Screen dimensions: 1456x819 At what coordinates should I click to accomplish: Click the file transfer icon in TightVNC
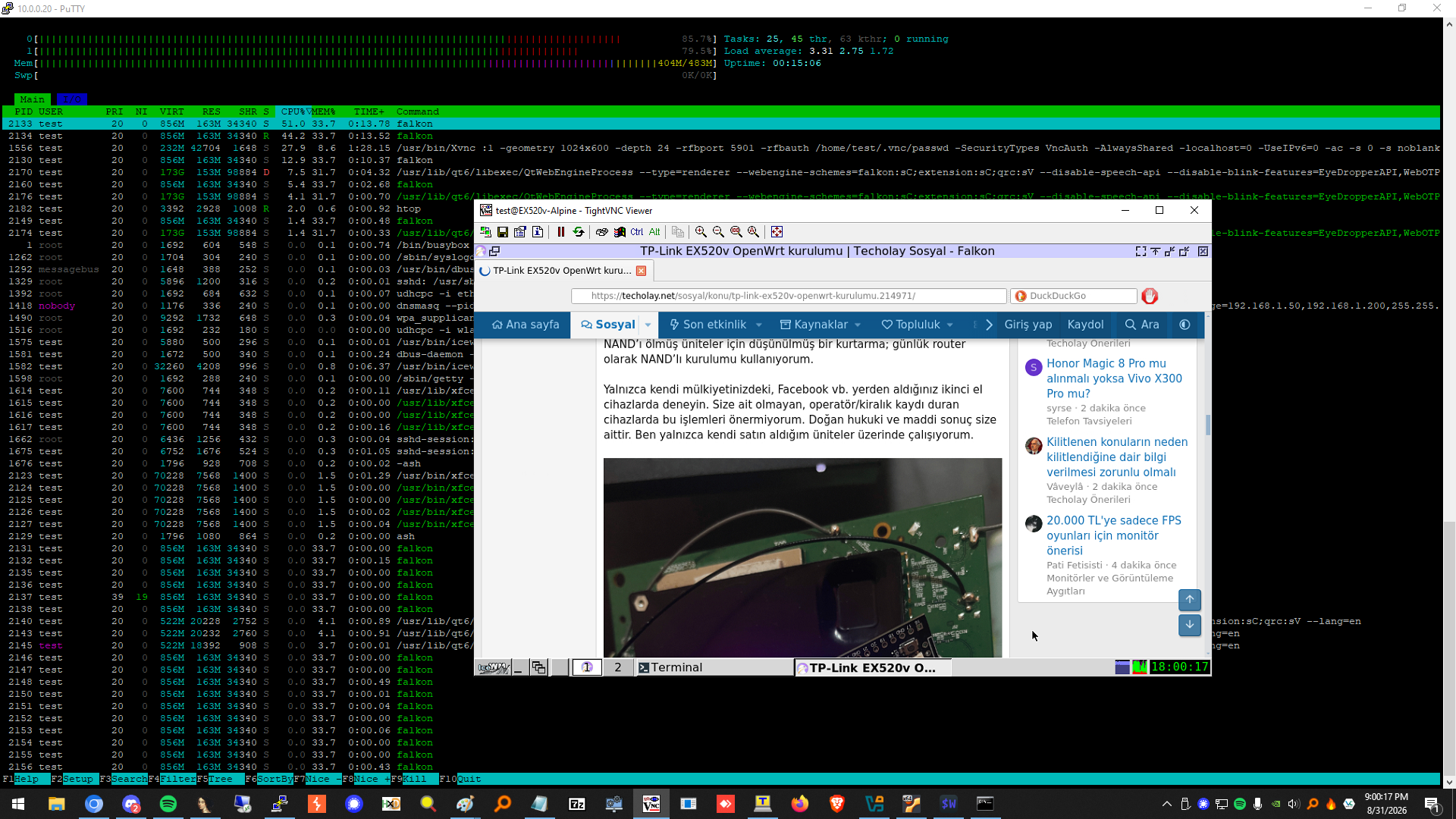[x=678, y=232]
